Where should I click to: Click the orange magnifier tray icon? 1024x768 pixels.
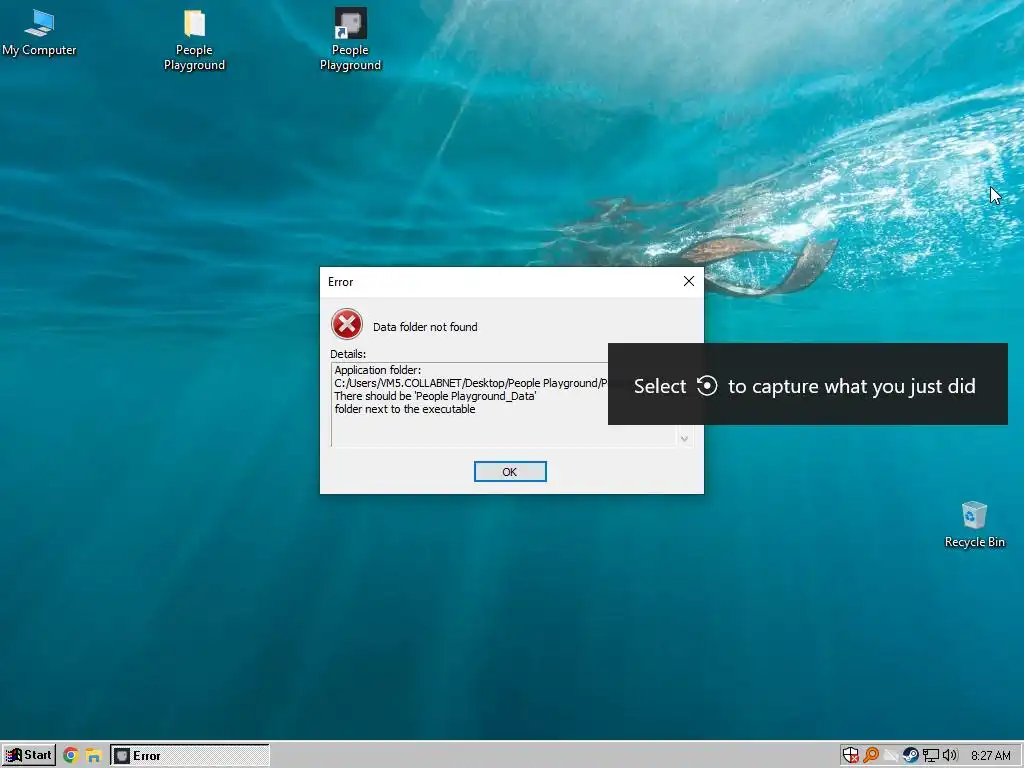coord(871,756)
